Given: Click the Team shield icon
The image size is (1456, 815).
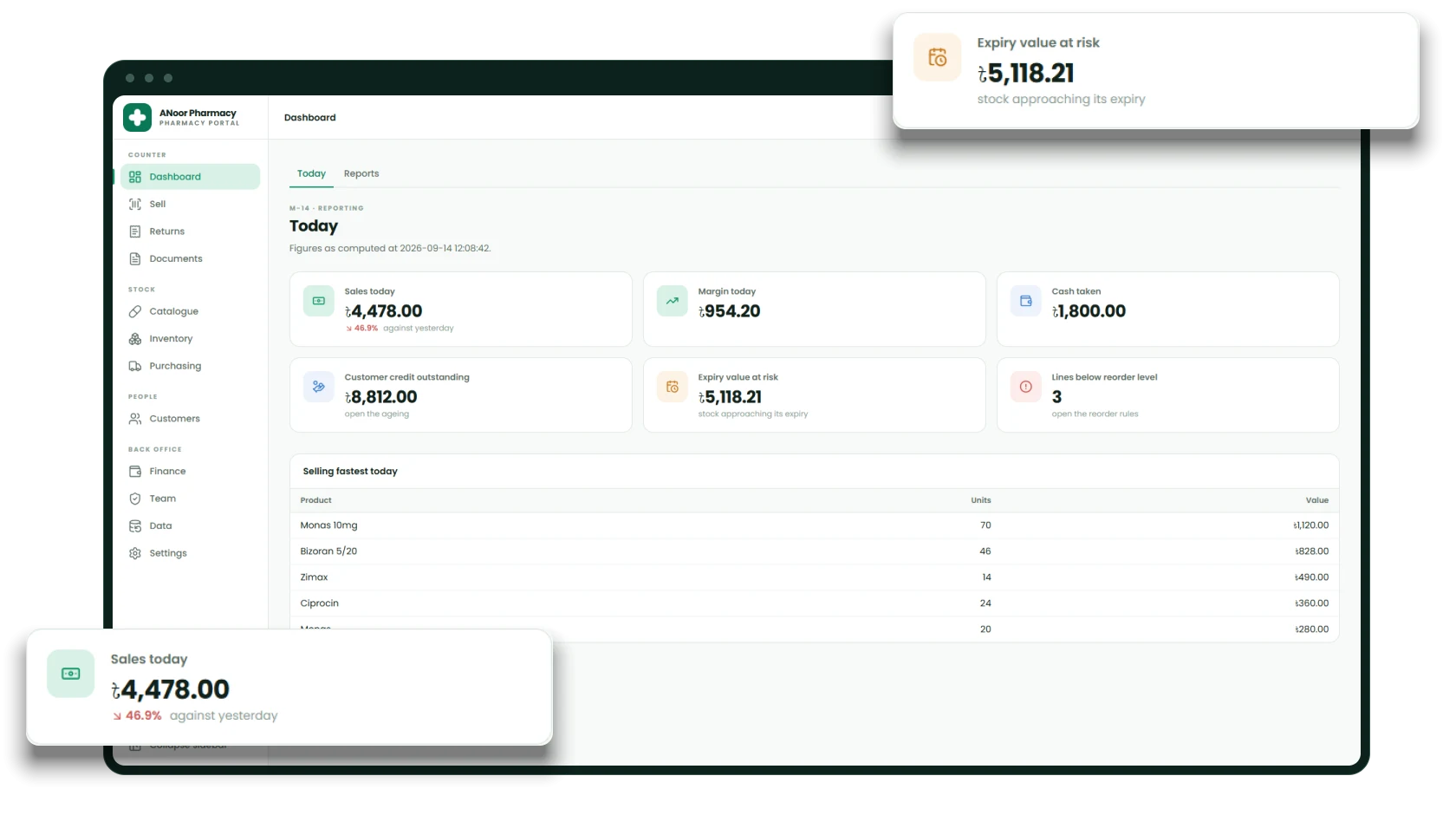Looking at the screenshot, I should coord(135,499).
